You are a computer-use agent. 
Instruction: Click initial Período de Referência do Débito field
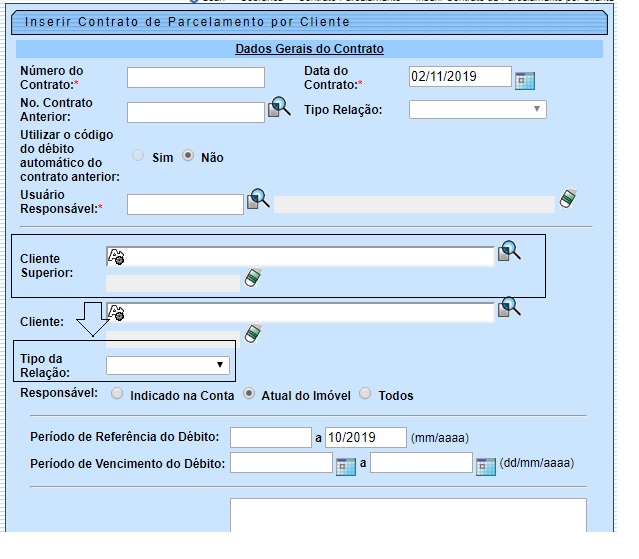[271, 437]
